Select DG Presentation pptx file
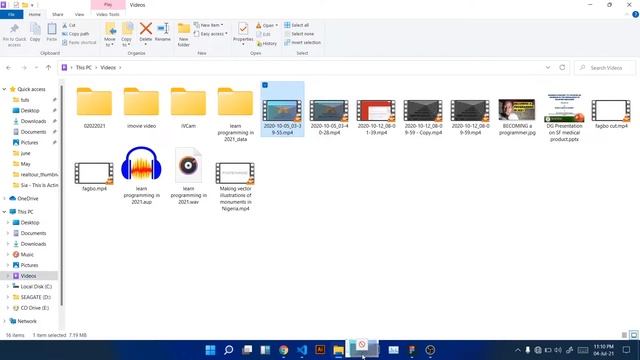 (564, 117)
